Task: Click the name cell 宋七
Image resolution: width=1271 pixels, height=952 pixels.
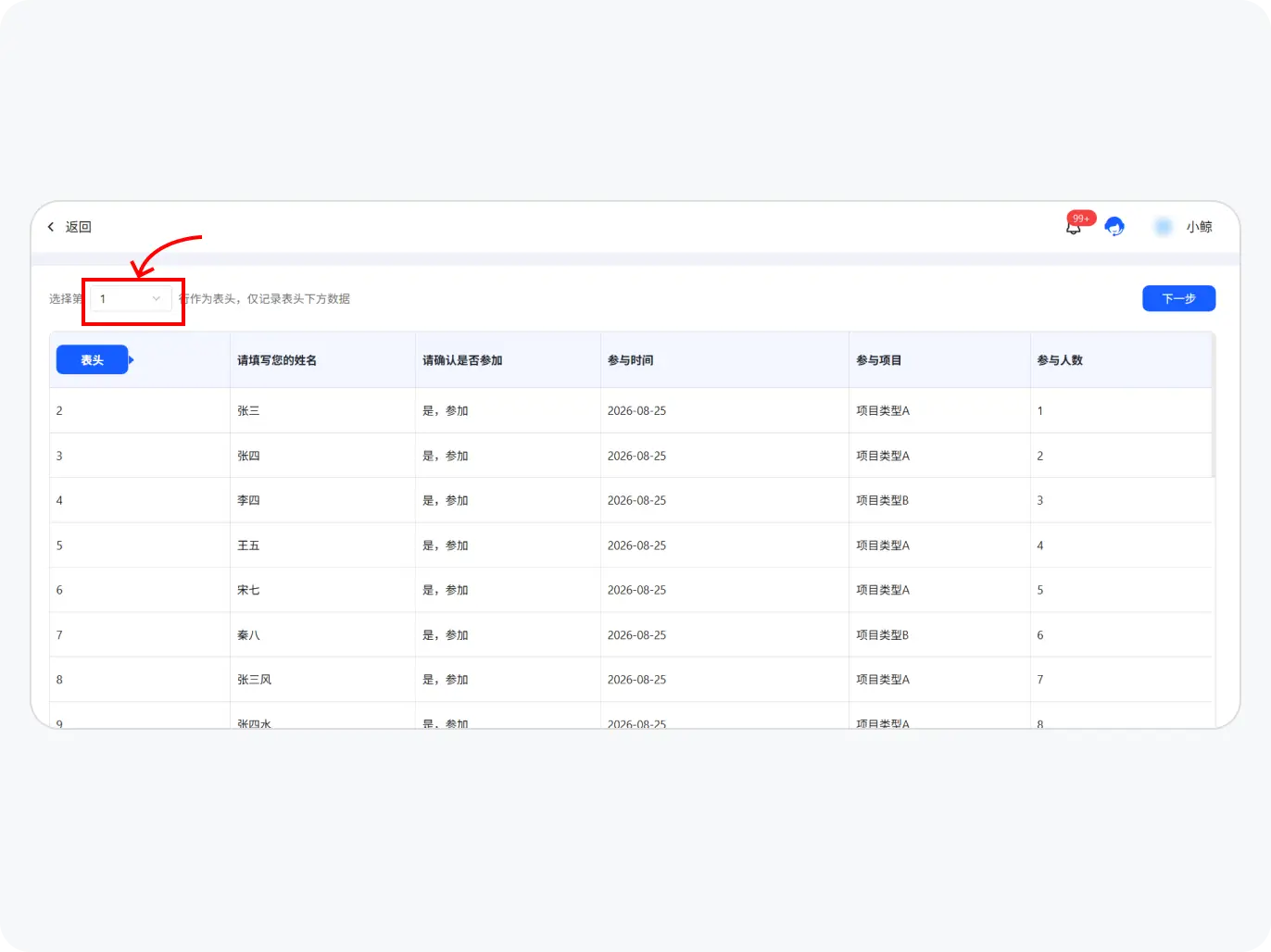Action: (x=248, y=590)
